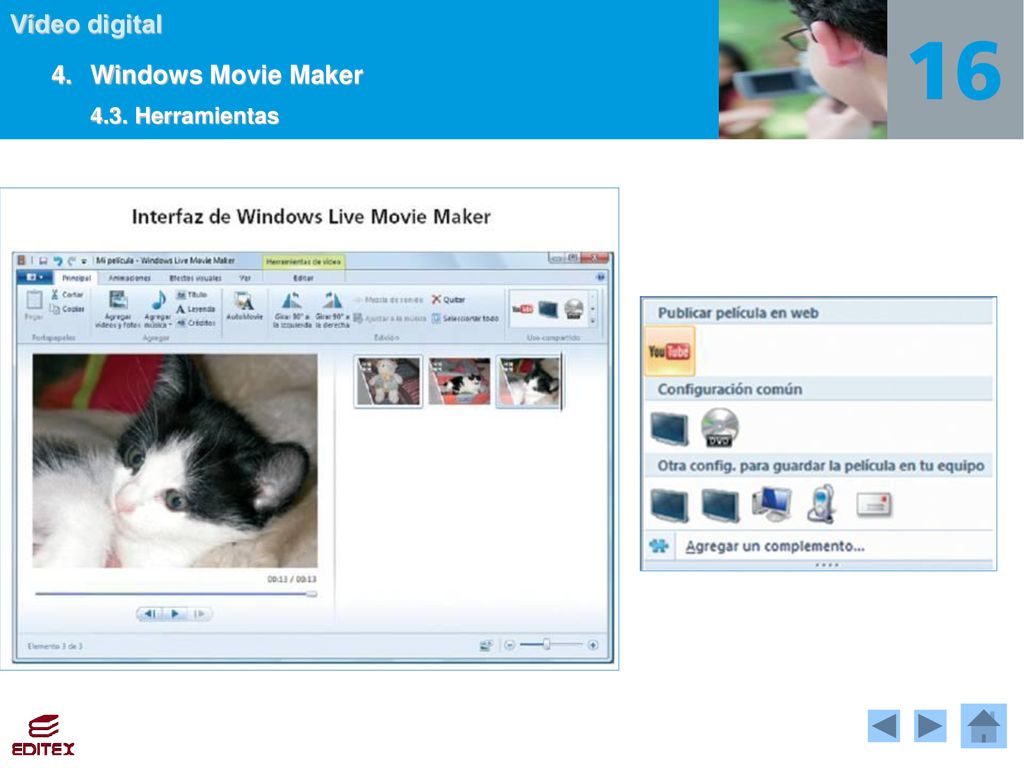This screenshot has width=1024, height=768.
Task: Zoom in the timeline with the plus button
Action: coord(593,645)
